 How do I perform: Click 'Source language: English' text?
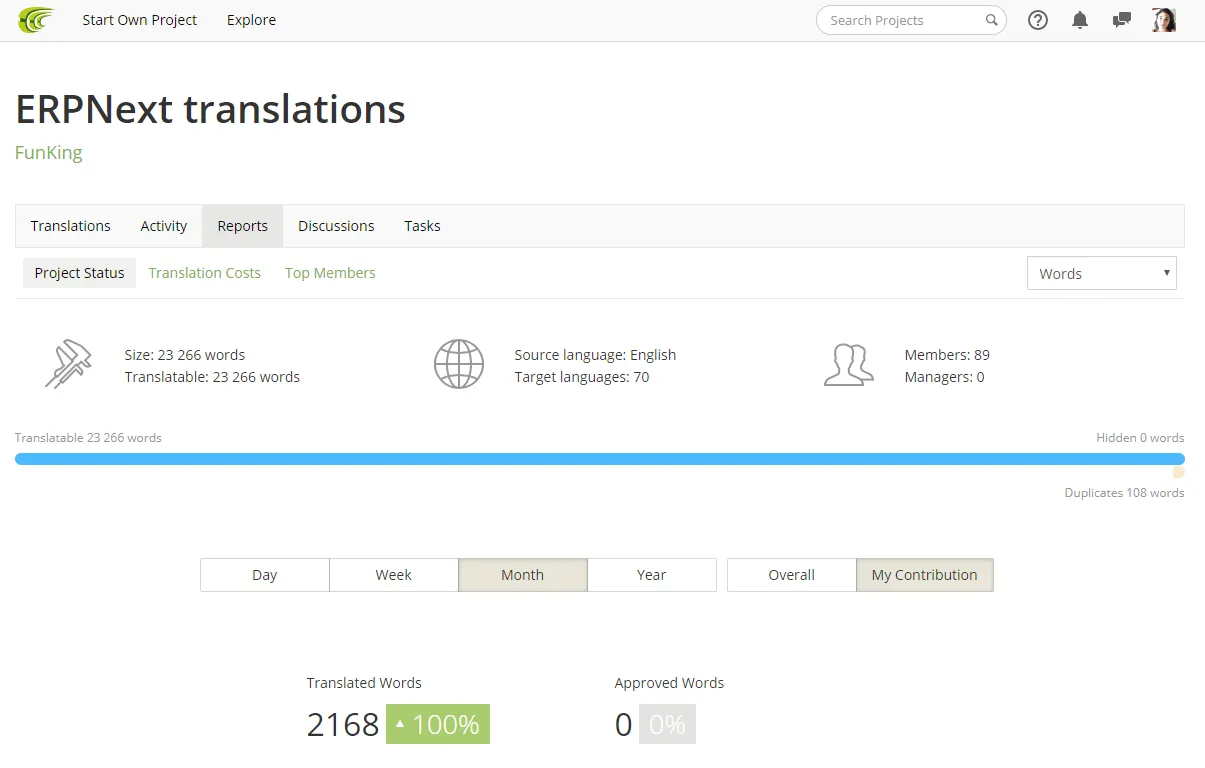pos(595,355)
